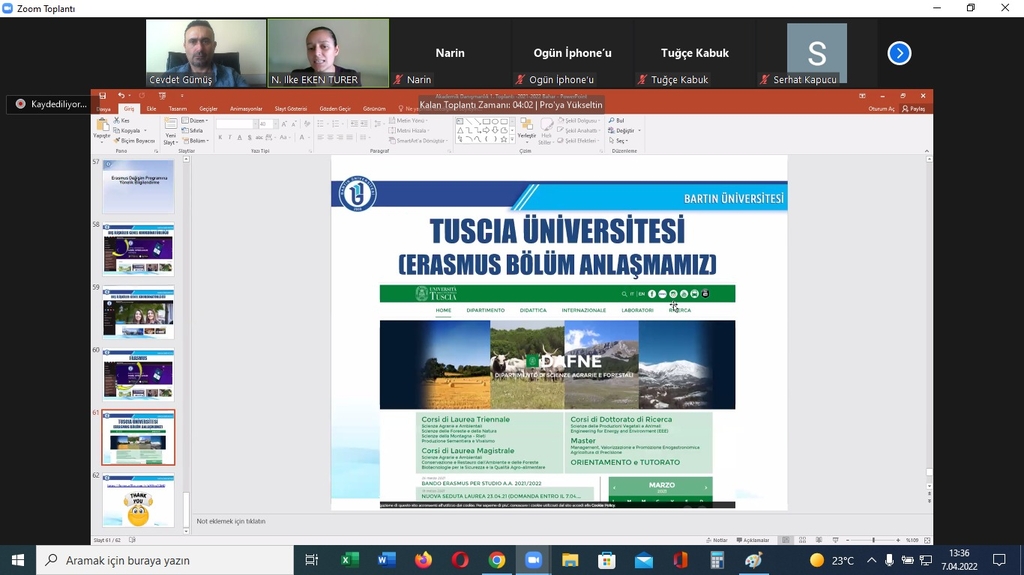Open Yerleştir arrange shapes menu

pos(526,130)
